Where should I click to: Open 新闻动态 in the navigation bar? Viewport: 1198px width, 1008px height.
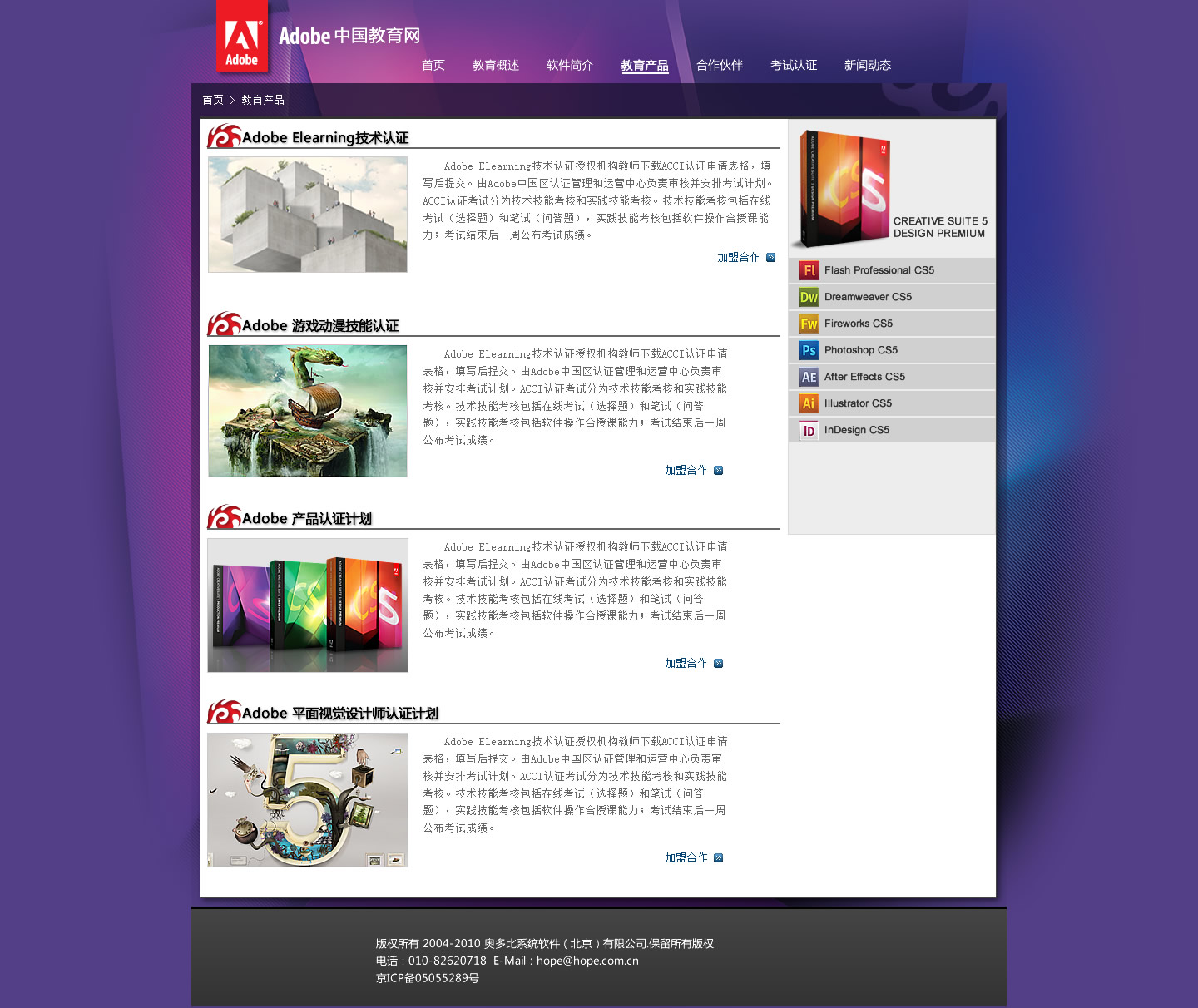tap(868, 65)
